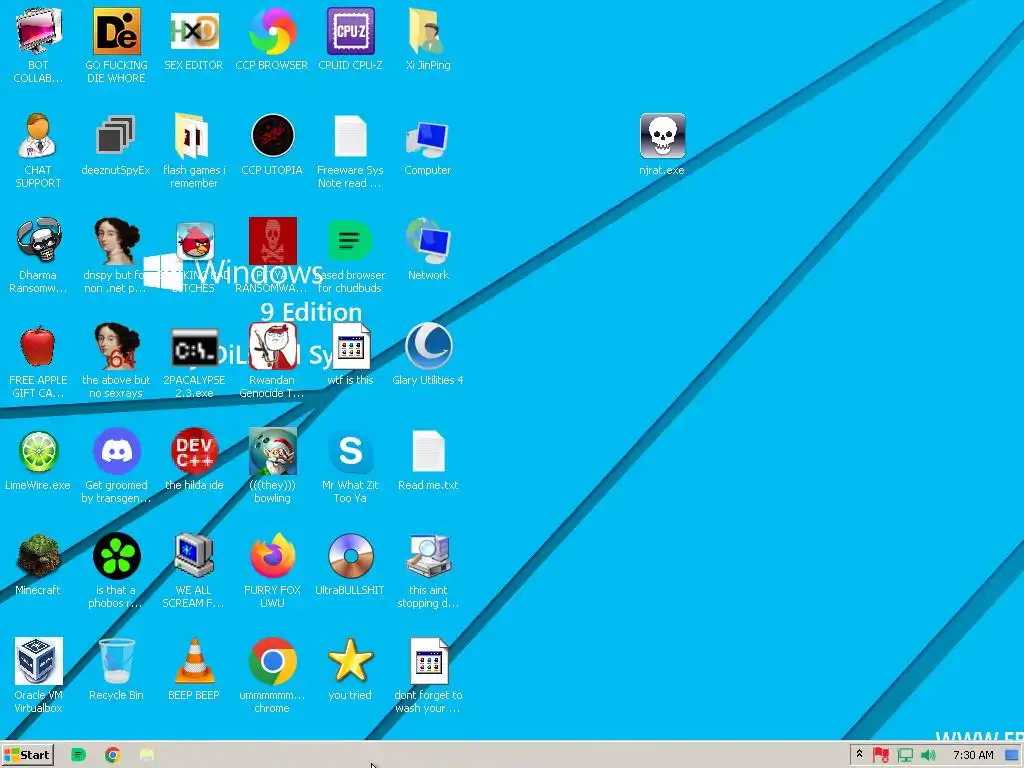1024x768 pixels.
Task: Open the this aint stopping d... icon
Action: point(428,570)
